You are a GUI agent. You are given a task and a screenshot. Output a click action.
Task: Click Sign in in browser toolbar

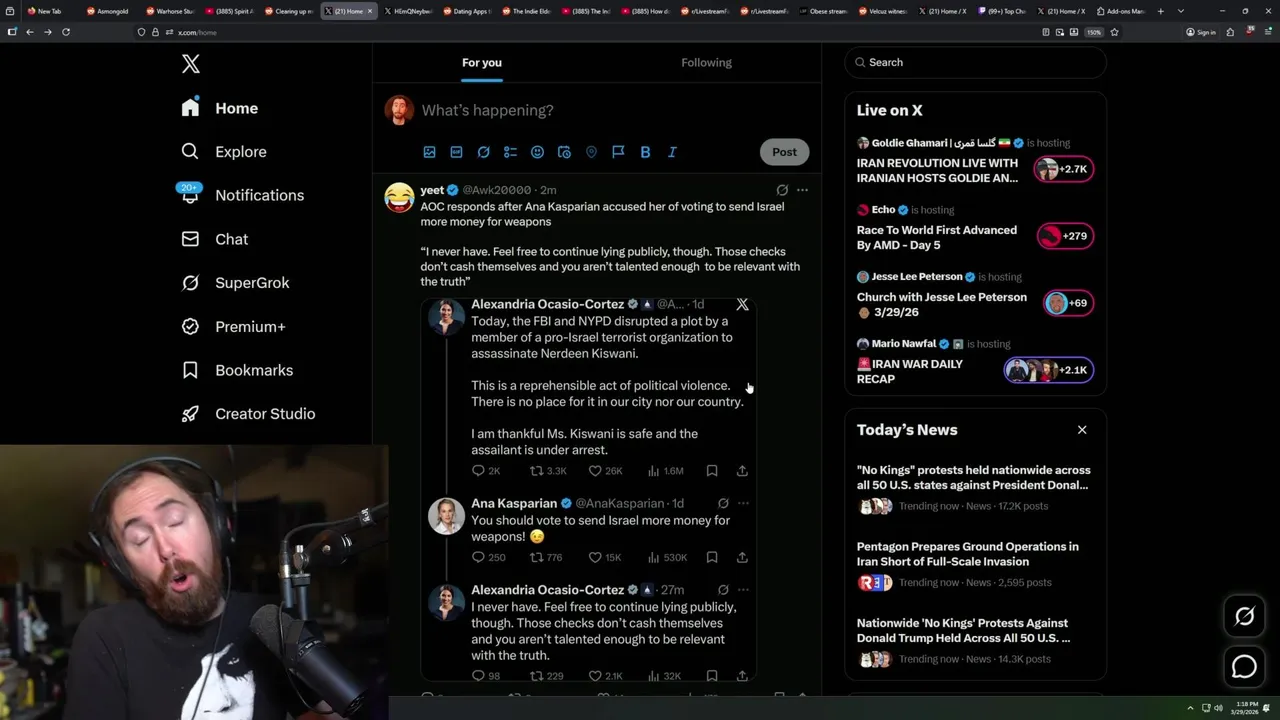pos(1201,32)
